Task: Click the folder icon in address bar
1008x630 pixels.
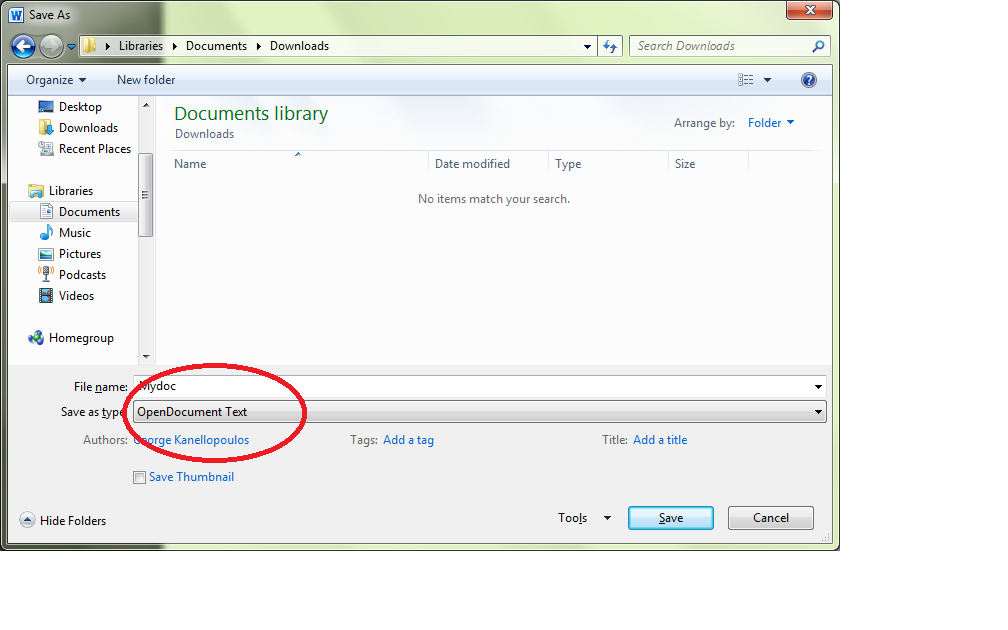Action: (x=89, y=46)
